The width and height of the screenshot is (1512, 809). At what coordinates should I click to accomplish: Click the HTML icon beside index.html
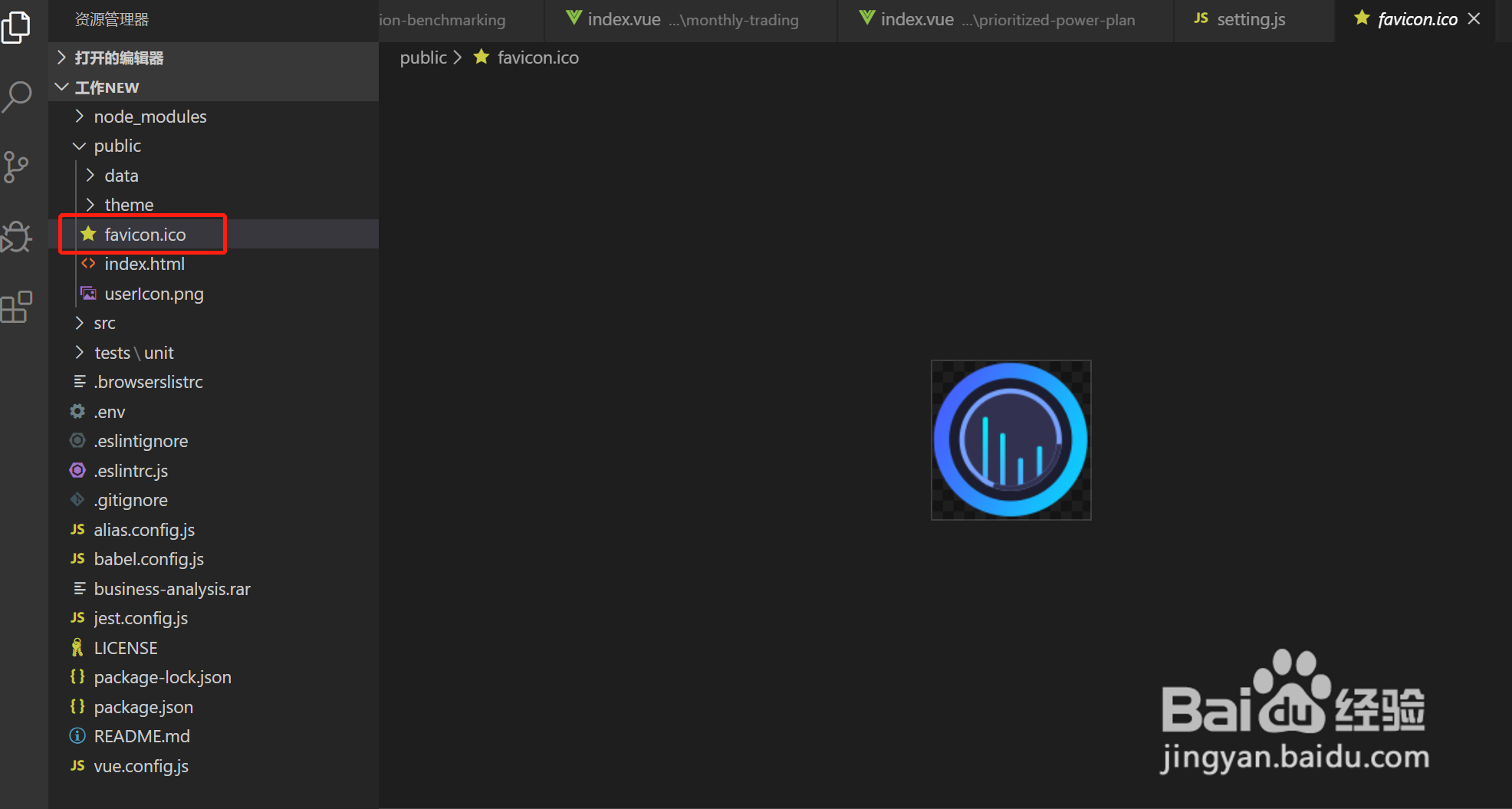coord(89,264)
